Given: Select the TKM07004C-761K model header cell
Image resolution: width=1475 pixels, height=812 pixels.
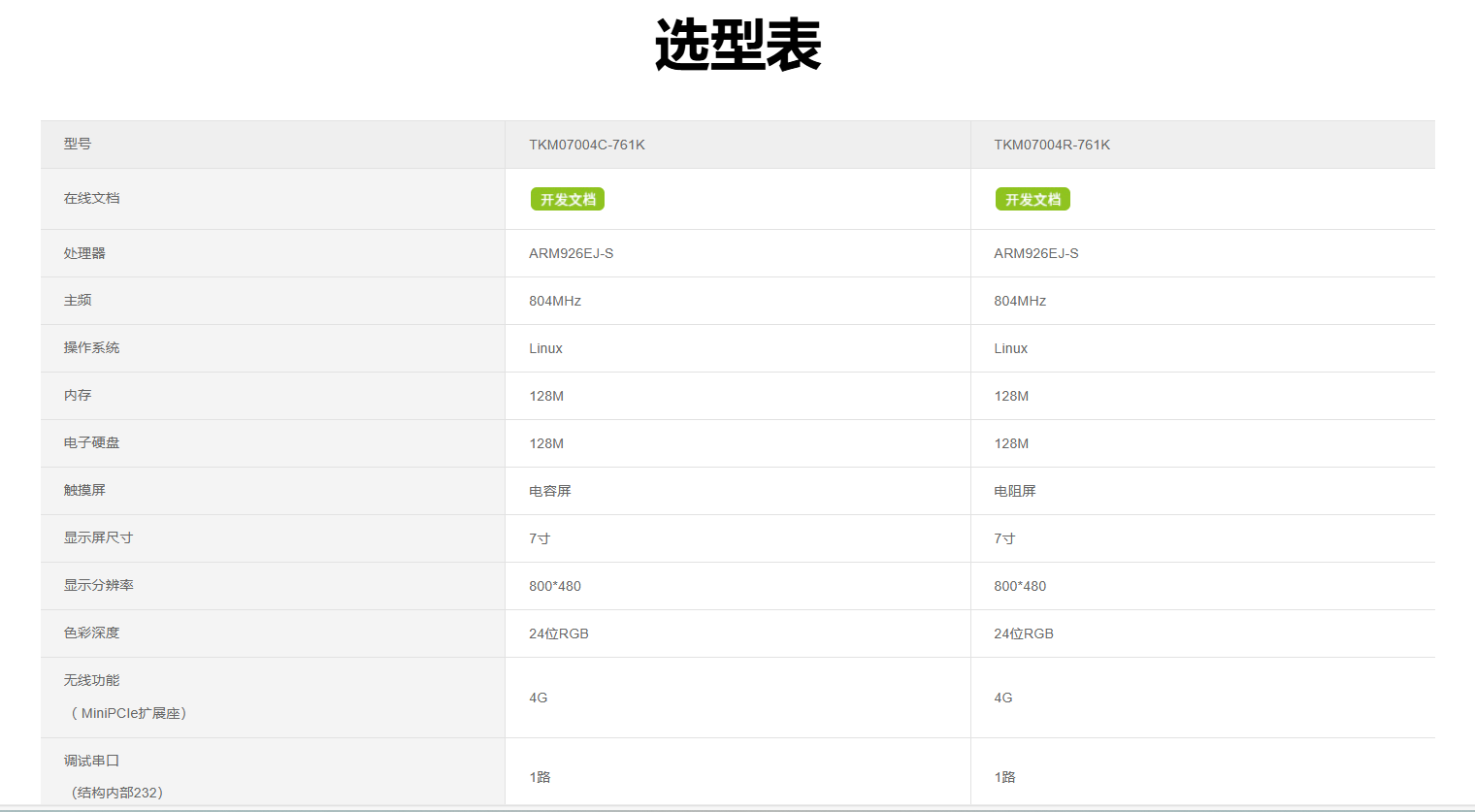Looking at the screenshot, I should tap(587, 145).
